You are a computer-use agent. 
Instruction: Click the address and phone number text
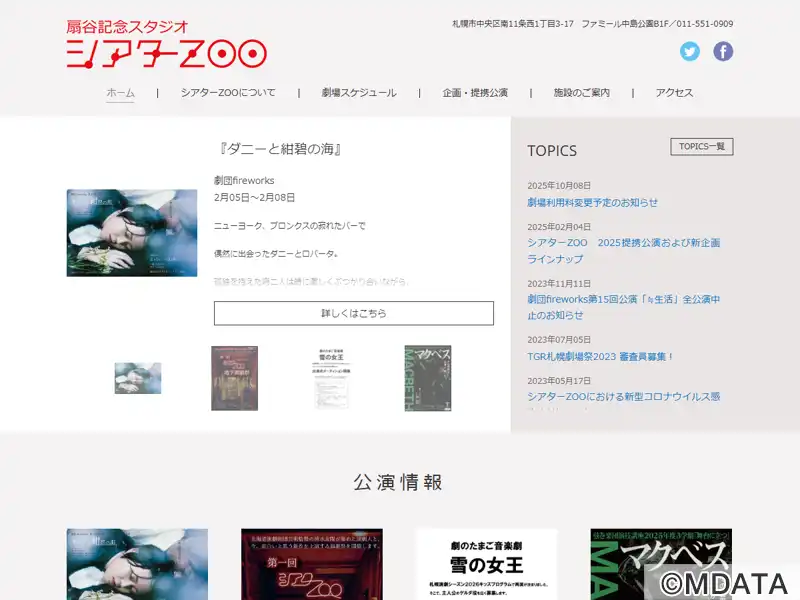coord(593,24)
